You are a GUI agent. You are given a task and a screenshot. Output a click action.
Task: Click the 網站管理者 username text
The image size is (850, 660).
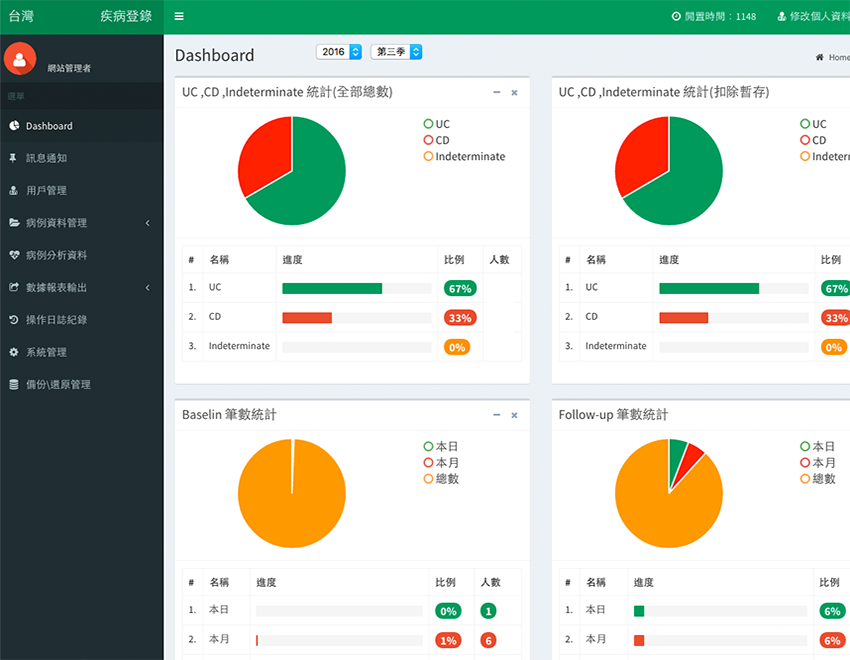coord(69,68)
